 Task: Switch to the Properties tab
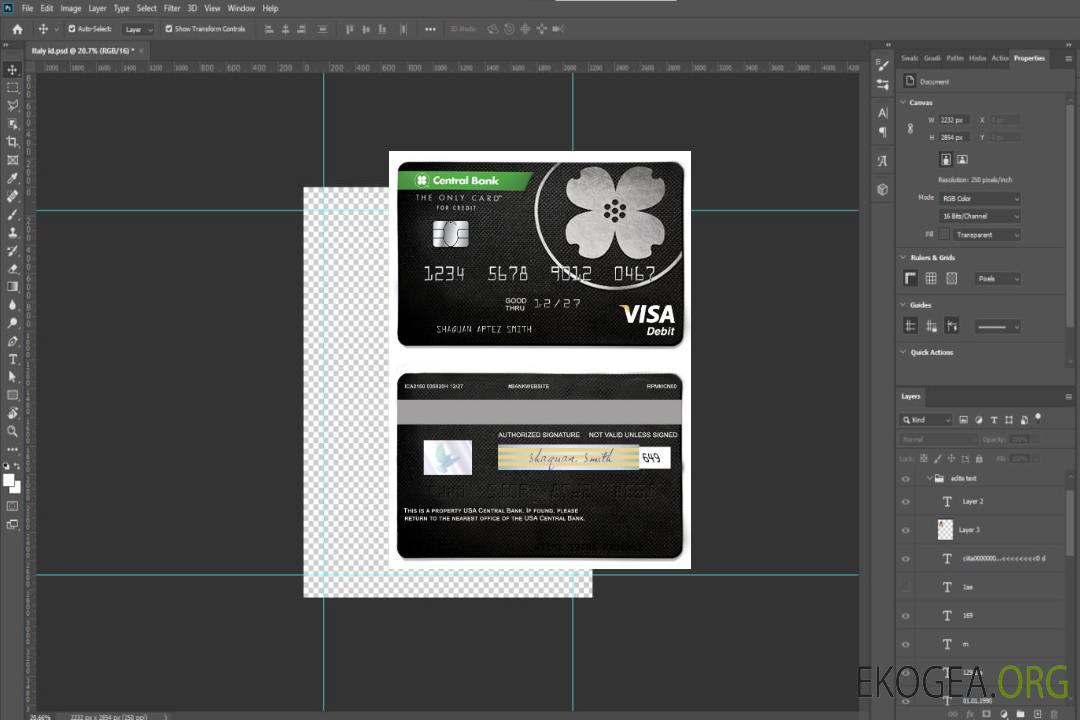click(1029, 58)
